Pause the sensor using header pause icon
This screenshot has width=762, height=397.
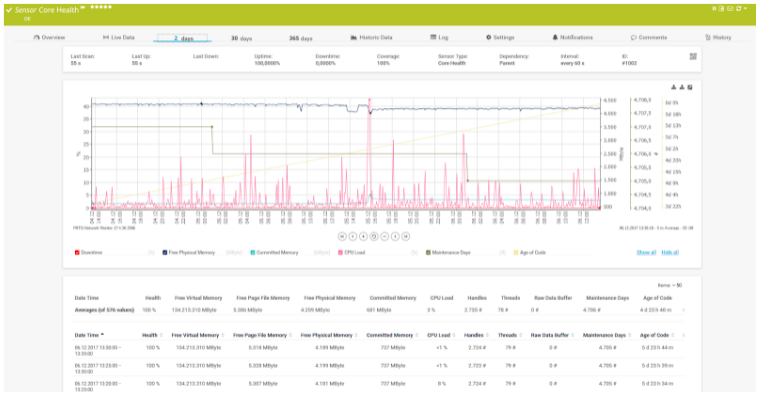pyautogui.click(x=714, y=8)
